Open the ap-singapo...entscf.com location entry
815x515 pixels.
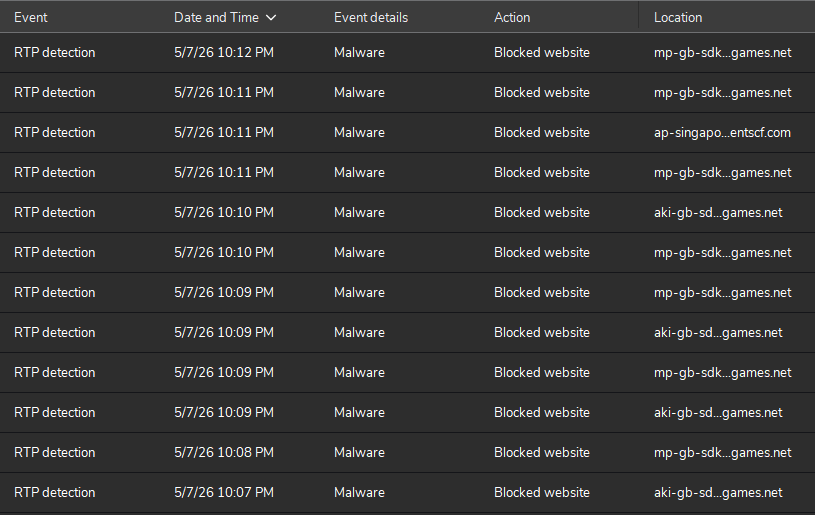(x=722, y=133)
